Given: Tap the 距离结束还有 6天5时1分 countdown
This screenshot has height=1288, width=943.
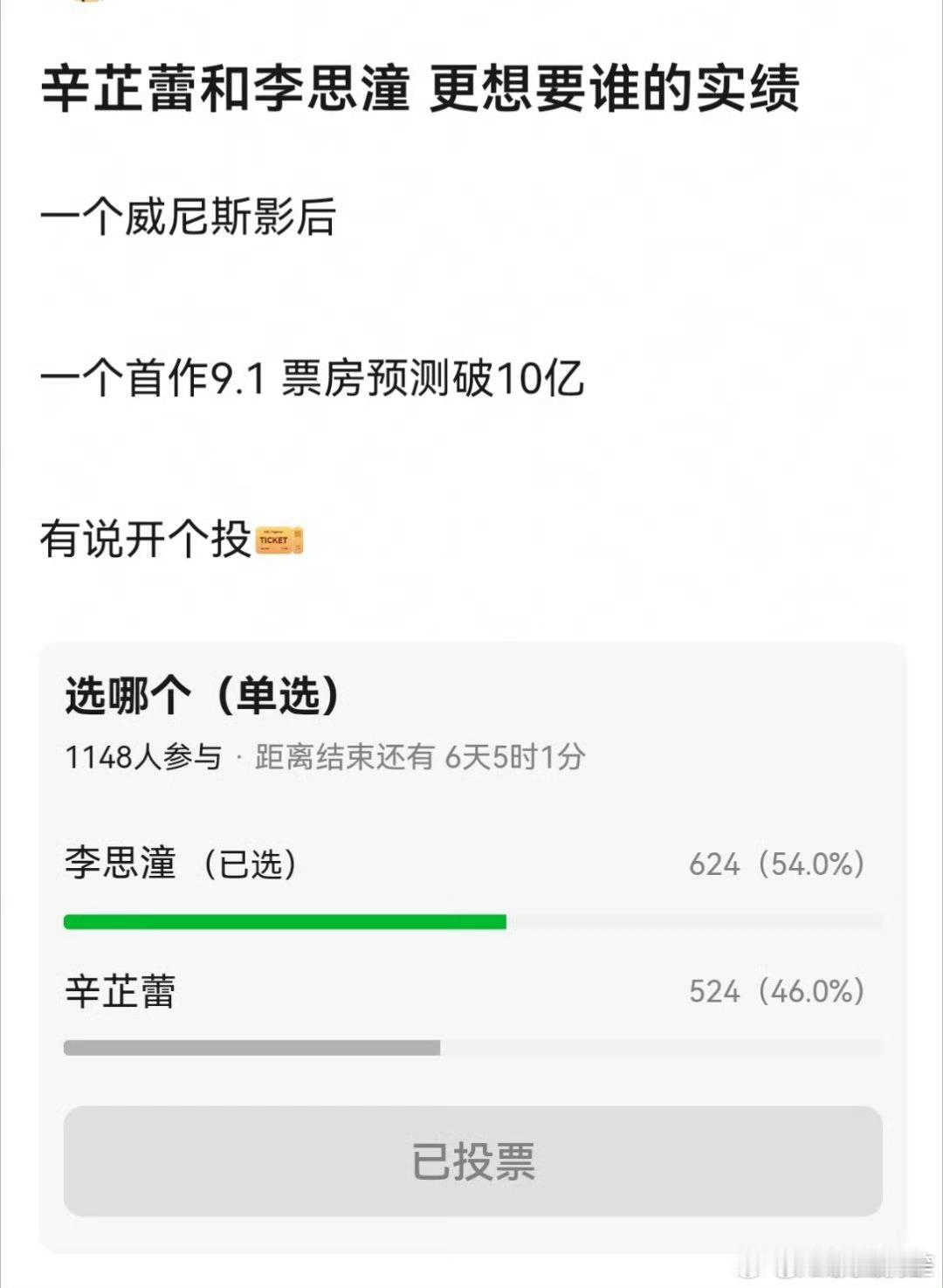Looking at the screenshot, I should (420, 757).
